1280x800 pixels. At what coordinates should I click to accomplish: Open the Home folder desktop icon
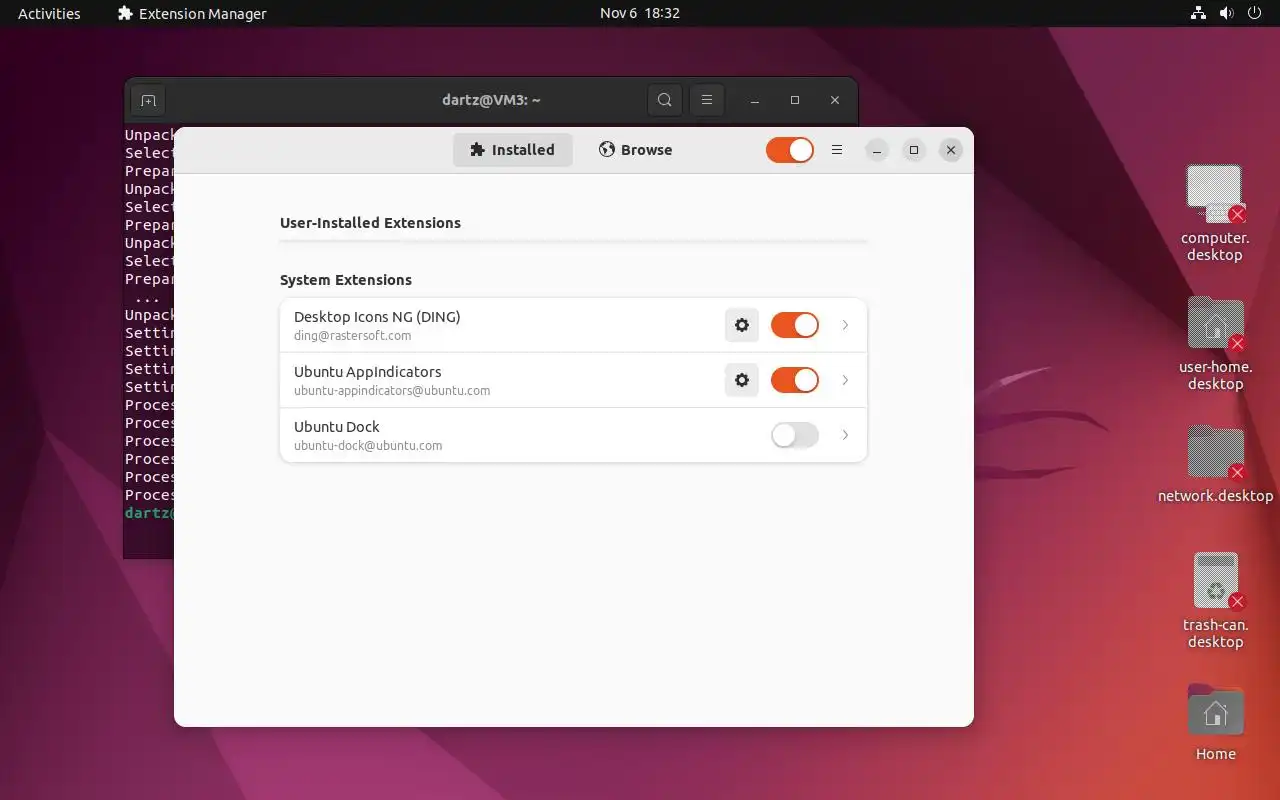1215,723
